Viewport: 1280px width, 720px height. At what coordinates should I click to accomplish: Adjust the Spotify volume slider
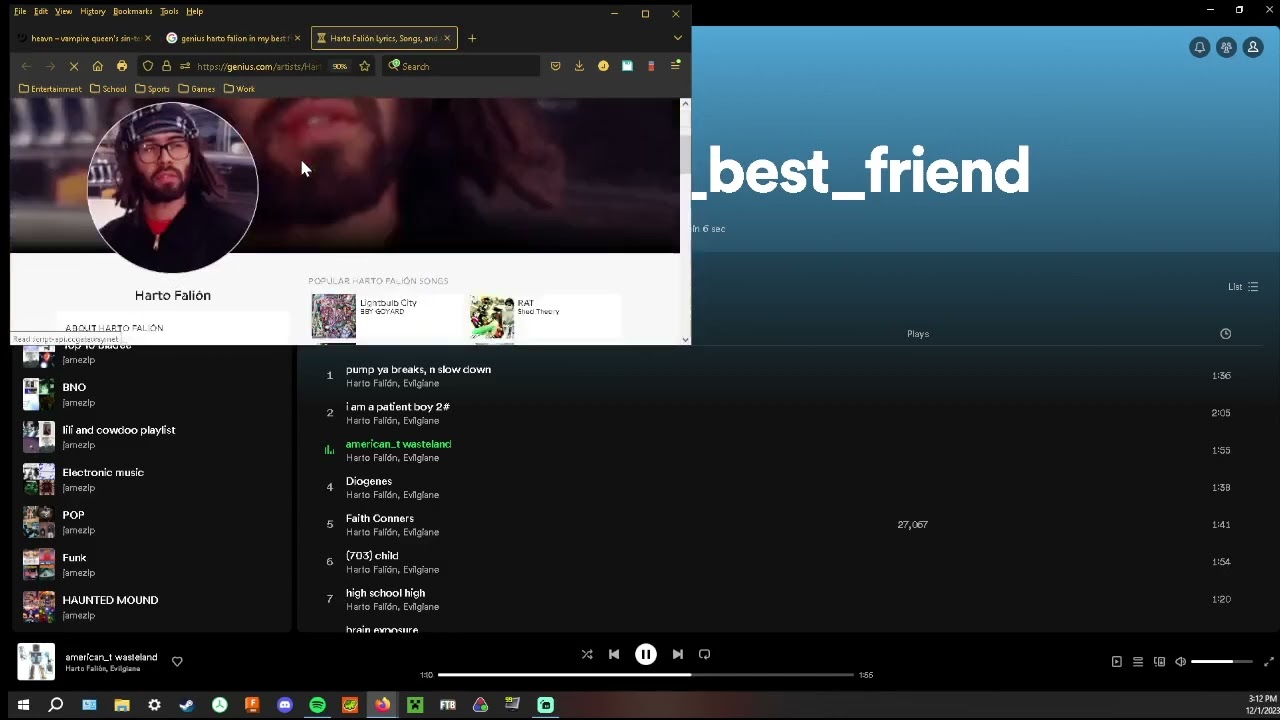[1221, 662]
